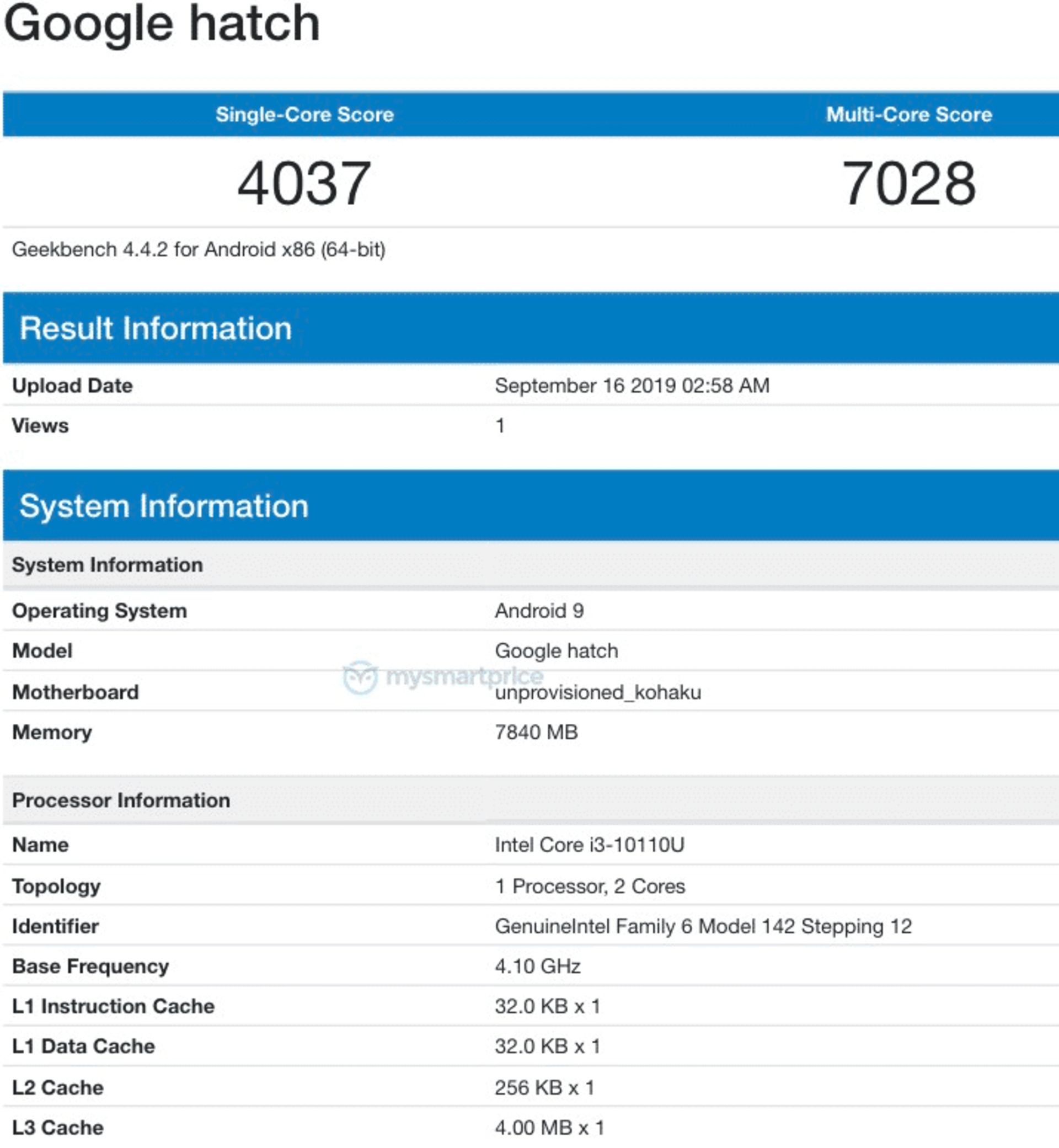
Task: Click the L2 Cache label
Action: click(x=57, y=1088)
